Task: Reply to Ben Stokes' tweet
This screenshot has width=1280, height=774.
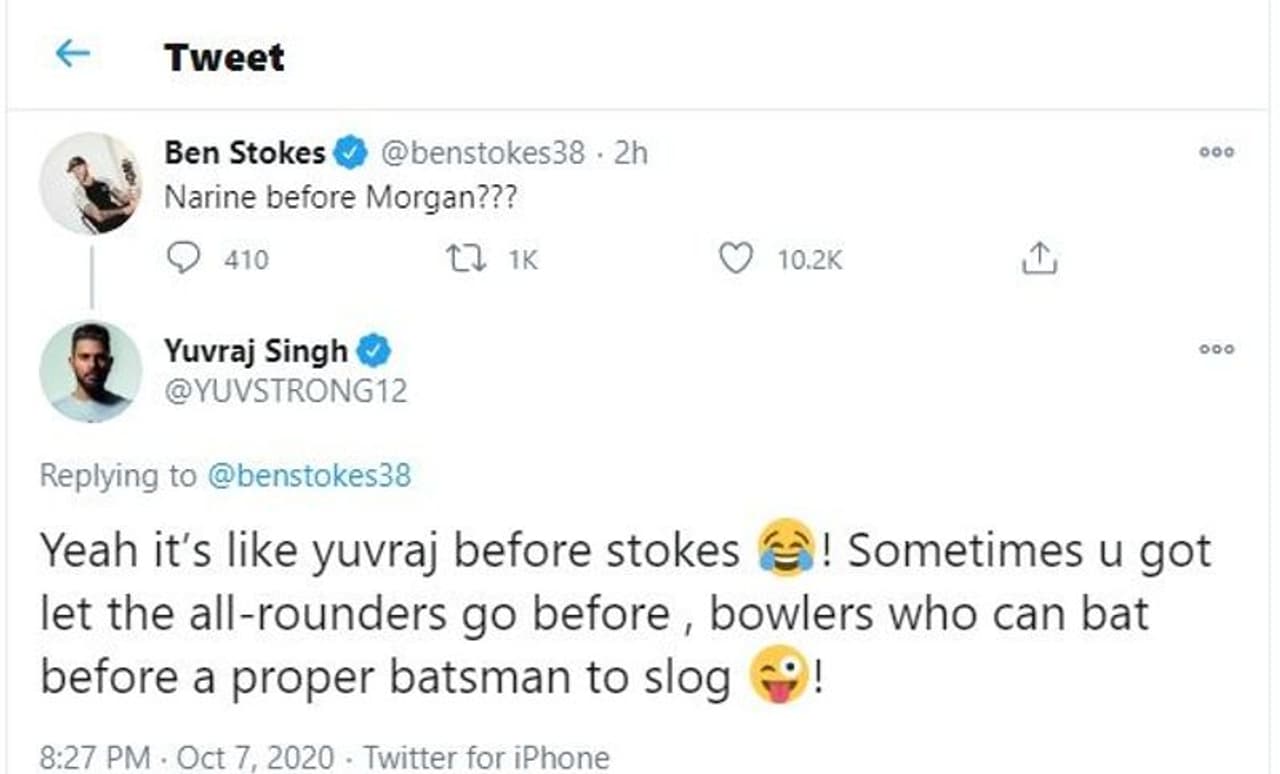Action: coord(183,260)
